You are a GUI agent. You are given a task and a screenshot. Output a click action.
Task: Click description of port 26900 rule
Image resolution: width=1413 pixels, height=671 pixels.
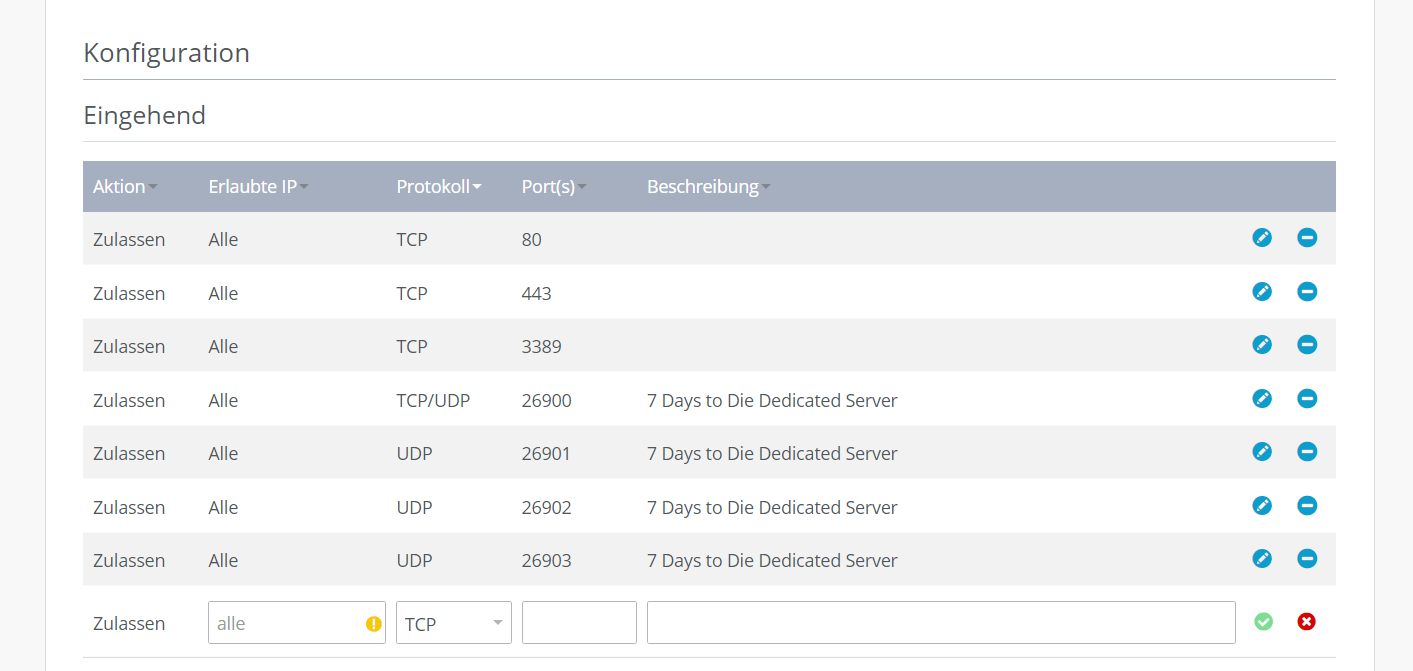[772, 401]
